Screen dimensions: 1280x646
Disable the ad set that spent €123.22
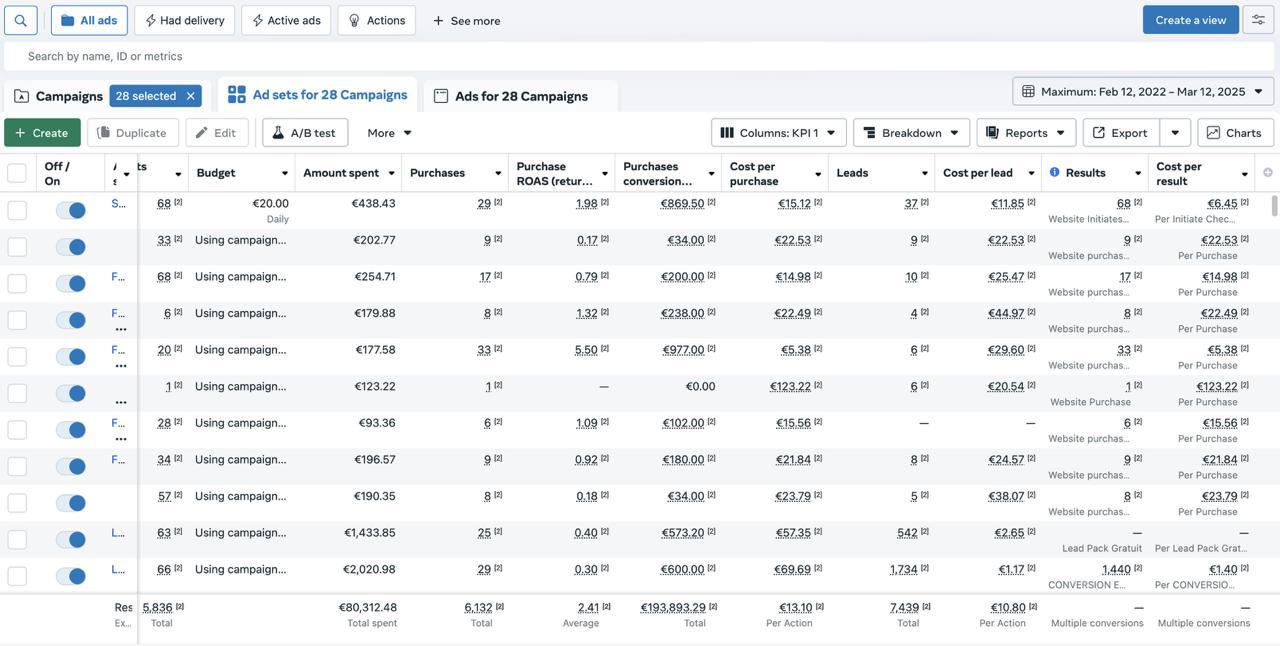pyautogui.click(x=70, y=393)
